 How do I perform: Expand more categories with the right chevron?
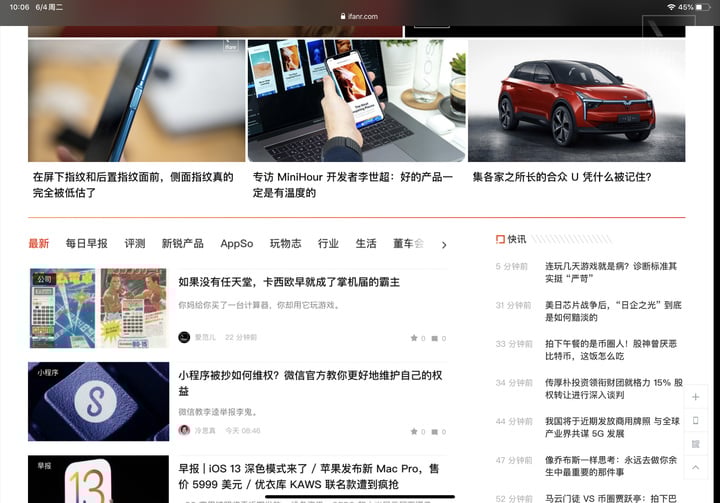click(444, 244)
